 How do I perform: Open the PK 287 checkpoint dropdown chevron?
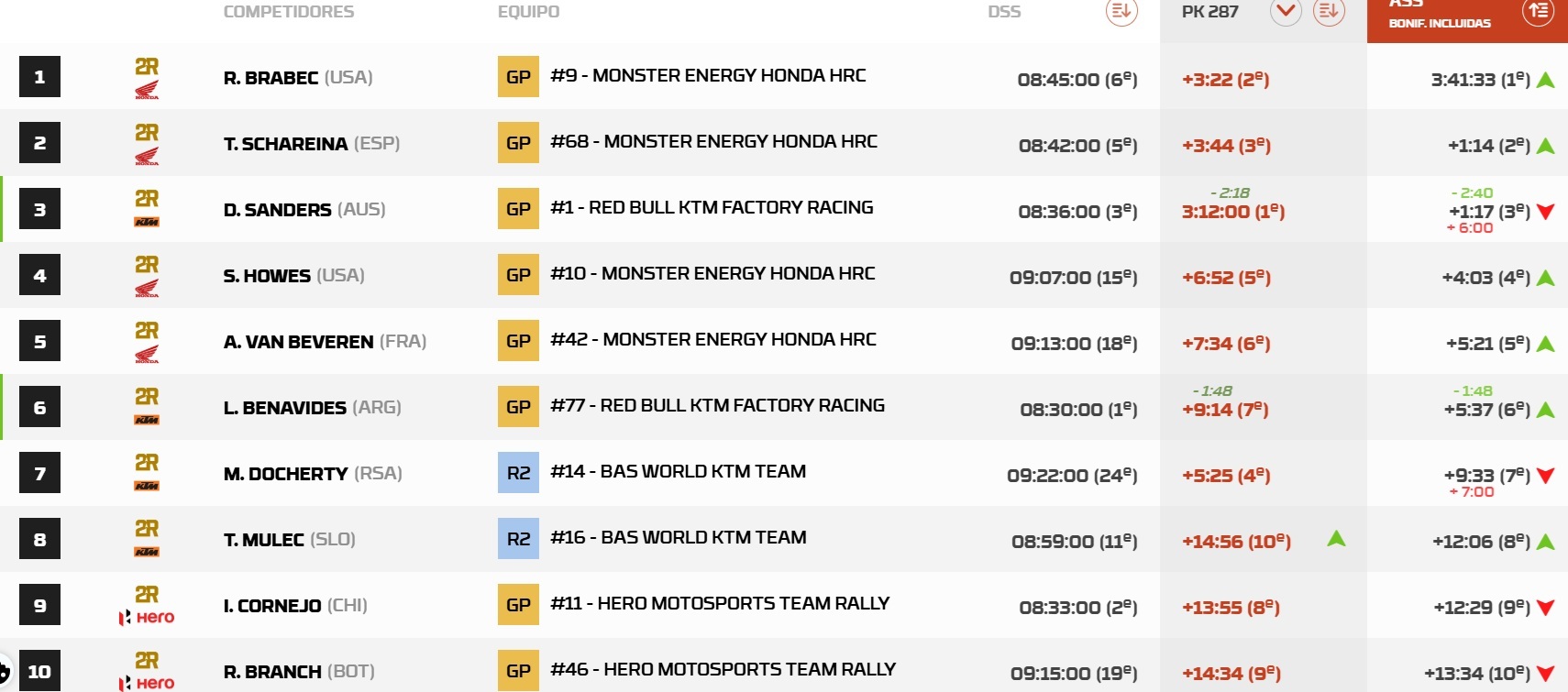(x=1286, y=11)
